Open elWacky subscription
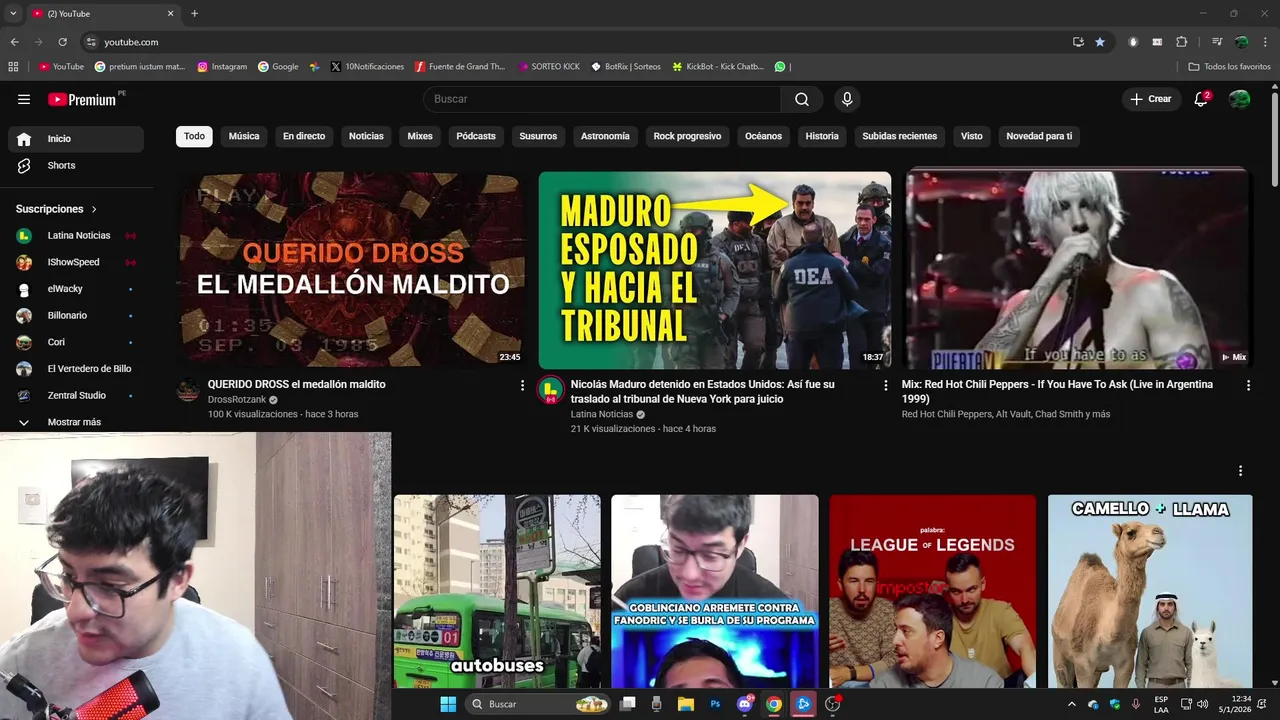Viewport: 1280px width, 720px height. 76,289
